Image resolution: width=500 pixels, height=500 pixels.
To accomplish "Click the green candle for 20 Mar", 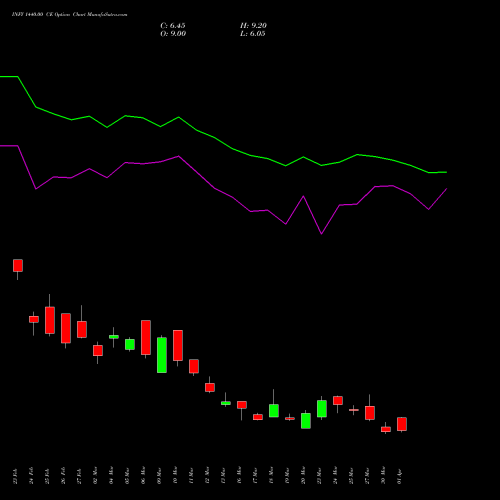I will [306, 421].
